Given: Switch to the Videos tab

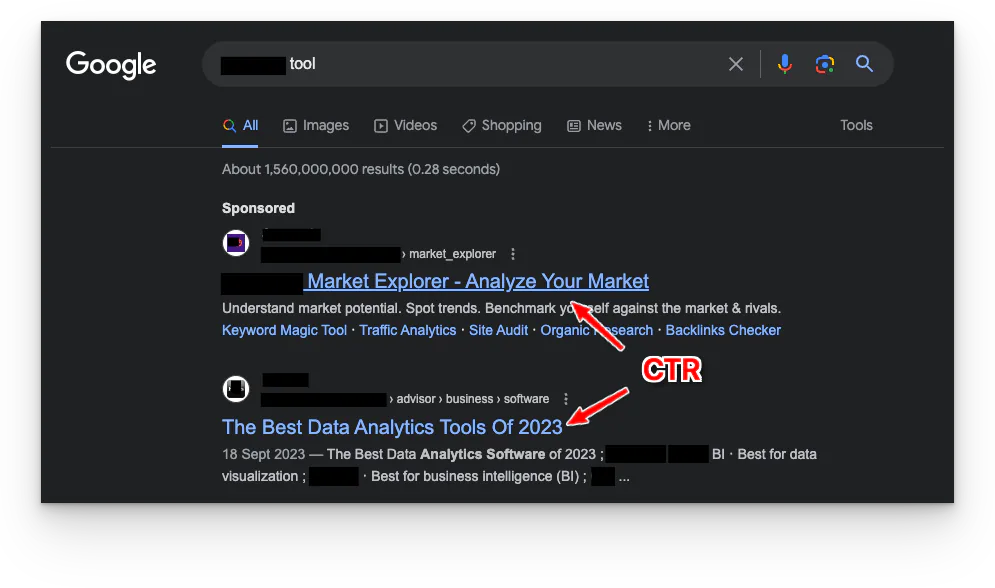Looking at the screenshot, I should (x=405, y=126).
